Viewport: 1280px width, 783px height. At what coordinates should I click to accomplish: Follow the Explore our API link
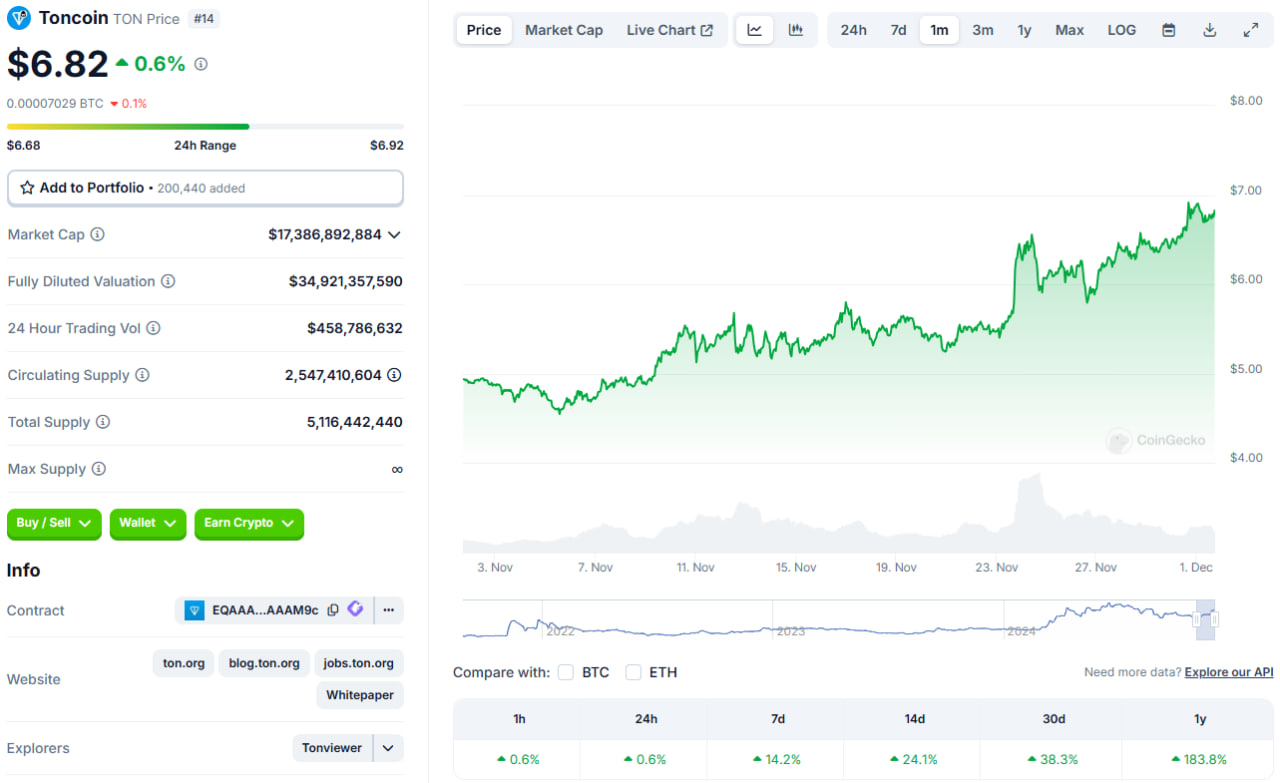1229,672
